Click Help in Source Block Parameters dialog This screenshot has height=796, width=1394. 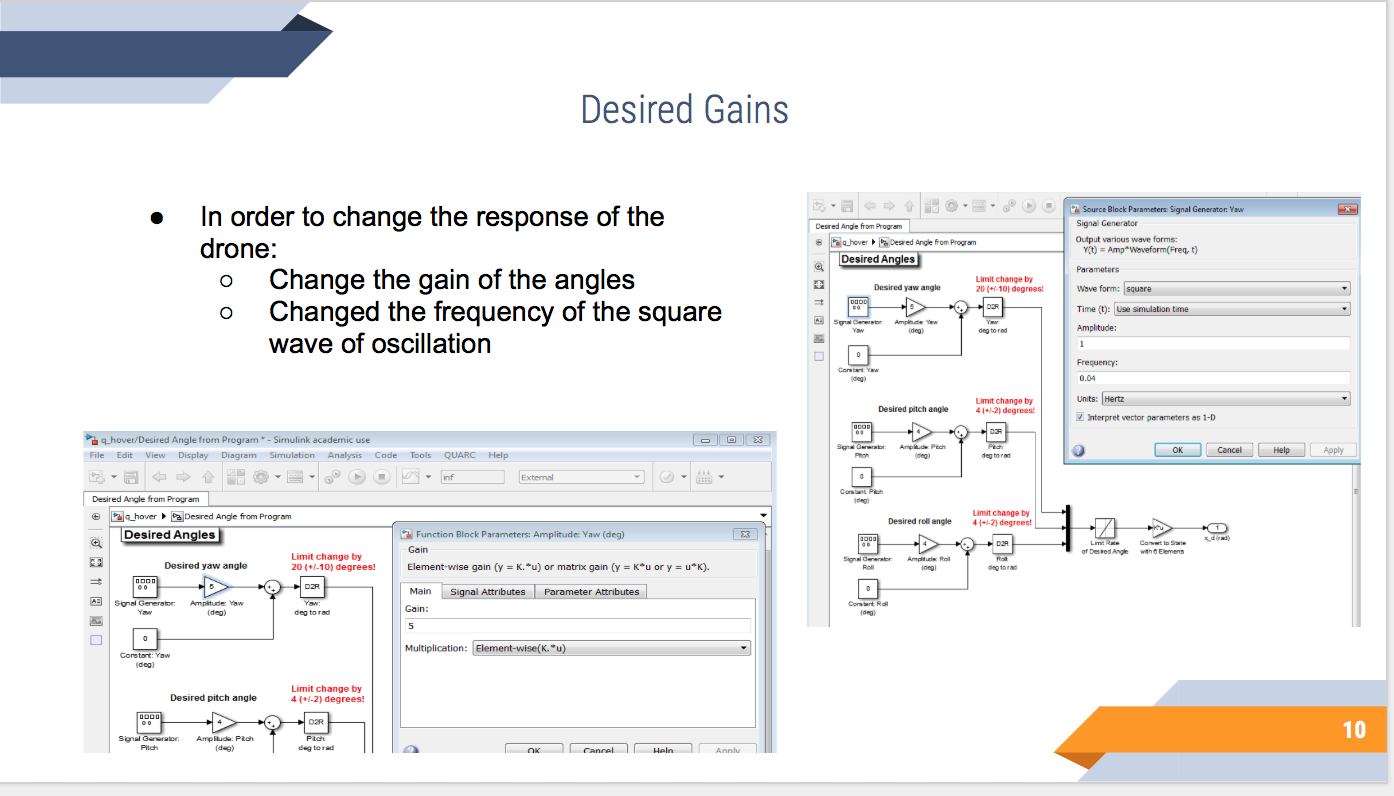pyautogui.click(x=1281, y=450)
